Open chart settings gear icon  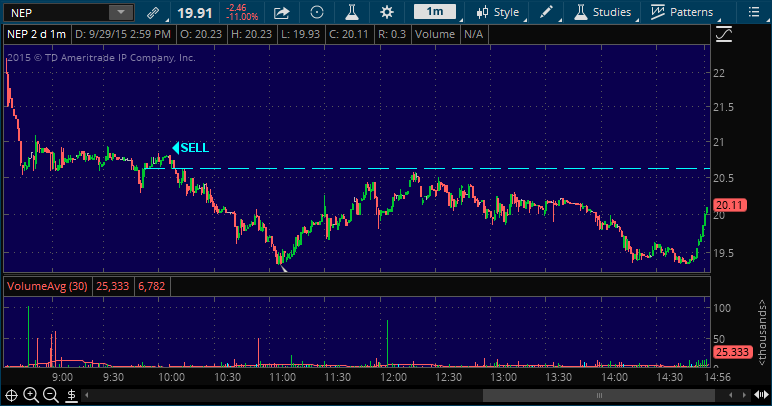tap(387, 13)
